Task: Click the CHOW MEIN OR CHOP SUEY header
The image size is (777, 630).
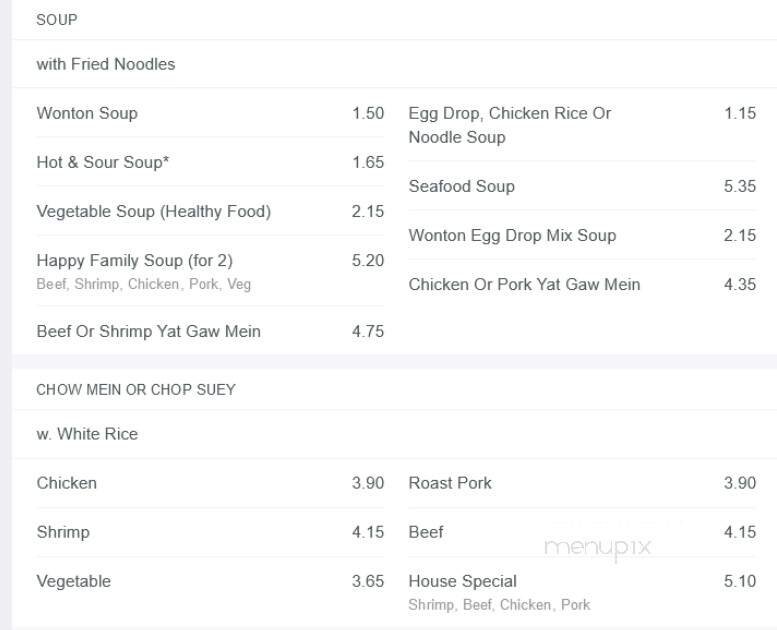Action: [x=136, y=389]
